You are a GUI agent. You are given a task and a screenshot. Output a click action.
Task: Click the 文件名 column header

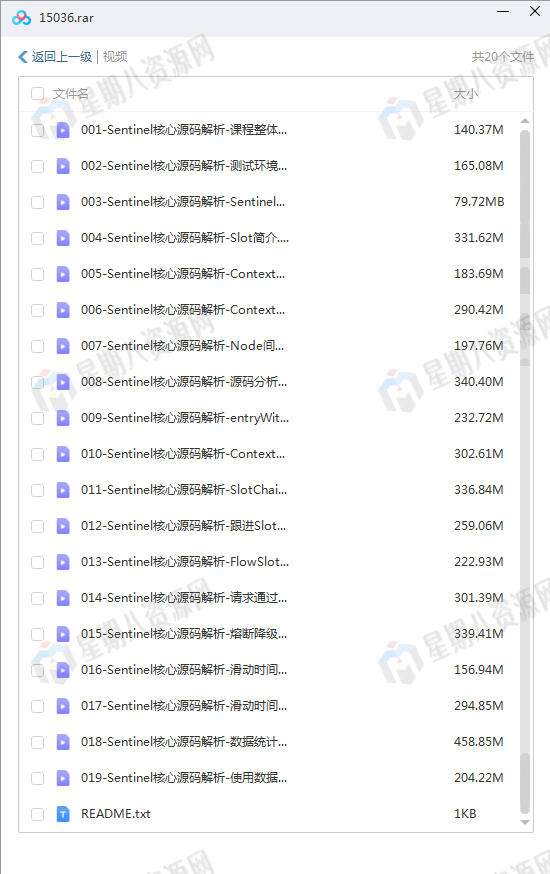(x=71, y=94)
